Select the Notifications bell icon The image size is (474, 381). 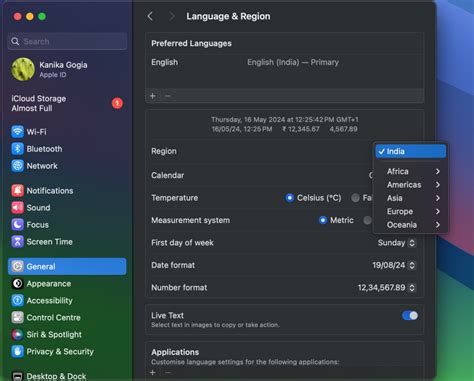(17, 191)
